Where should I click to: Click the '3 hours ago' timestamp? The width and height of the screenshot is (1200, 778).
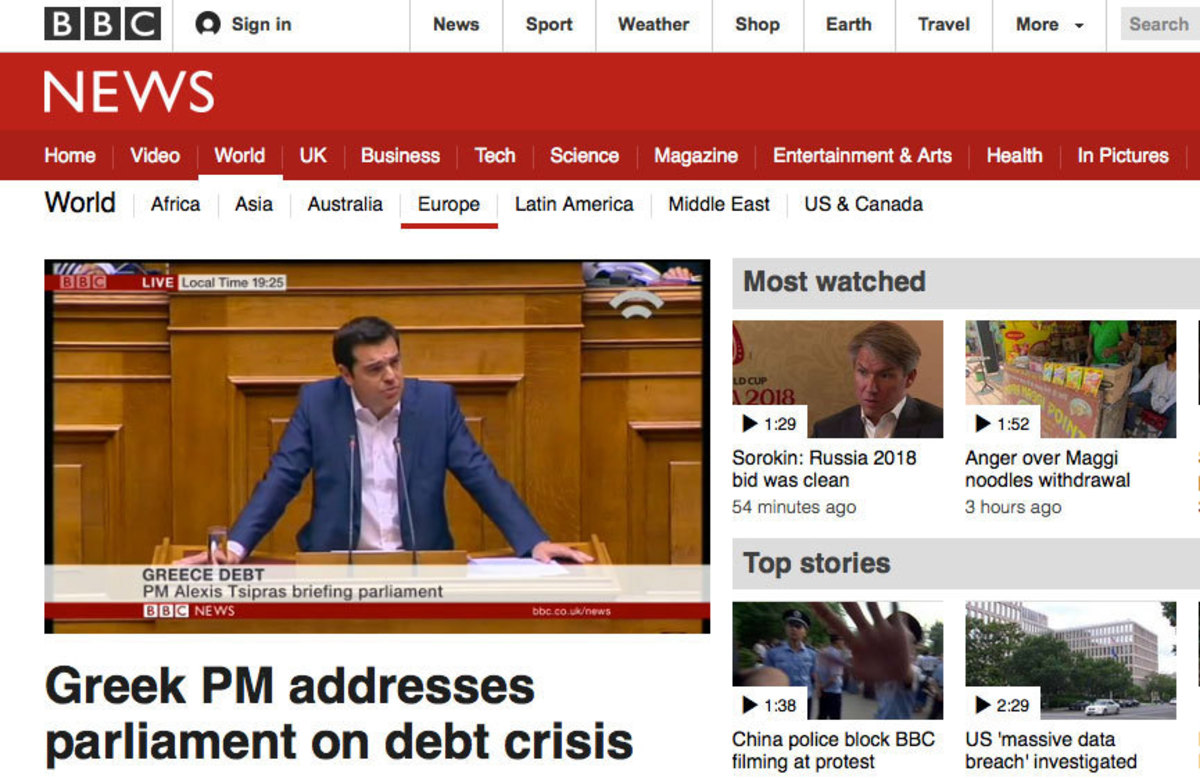1013,507
